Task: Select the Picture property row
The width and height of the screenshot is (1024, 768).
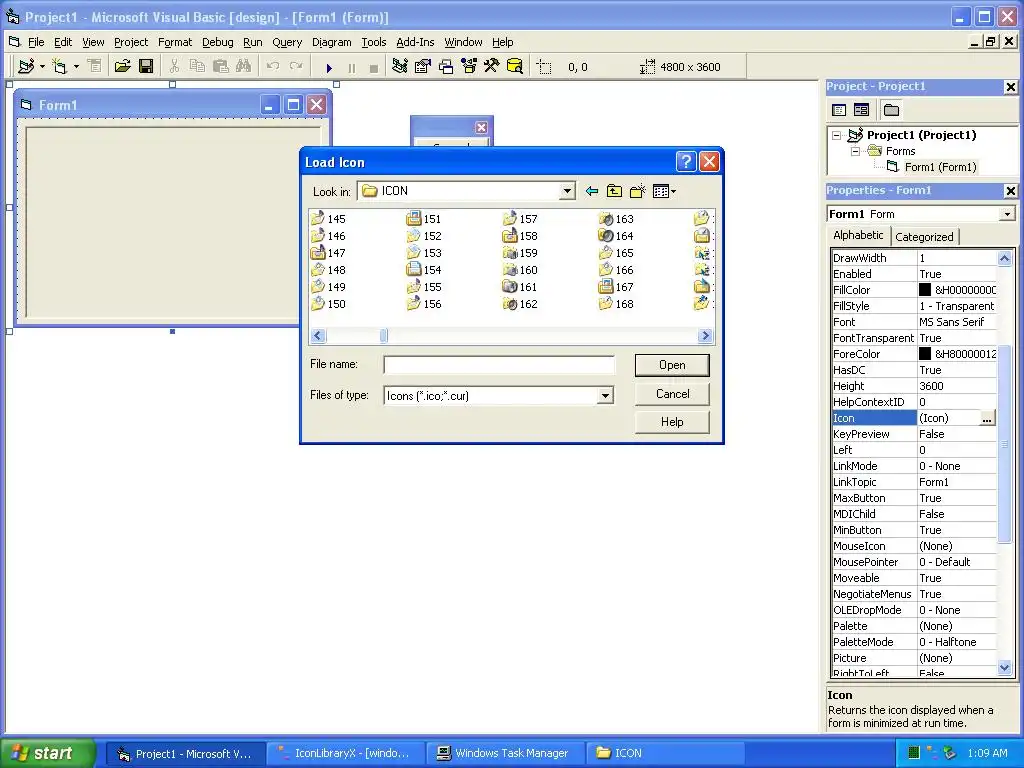Action: [914, 658]
